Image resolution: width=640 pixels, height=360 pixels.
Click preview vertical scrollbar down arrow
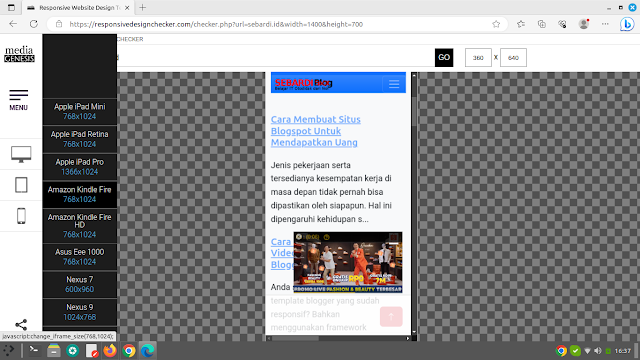click(x=414, y=332)
